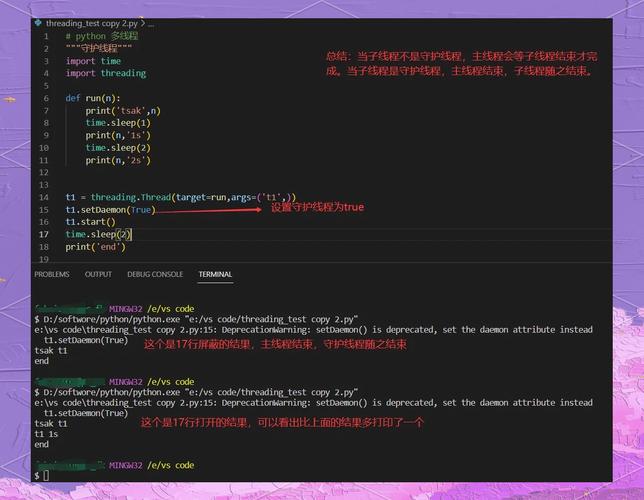Click the 'import threading' code line
This screenshot has height=500, width=644.
coord(106,73)
